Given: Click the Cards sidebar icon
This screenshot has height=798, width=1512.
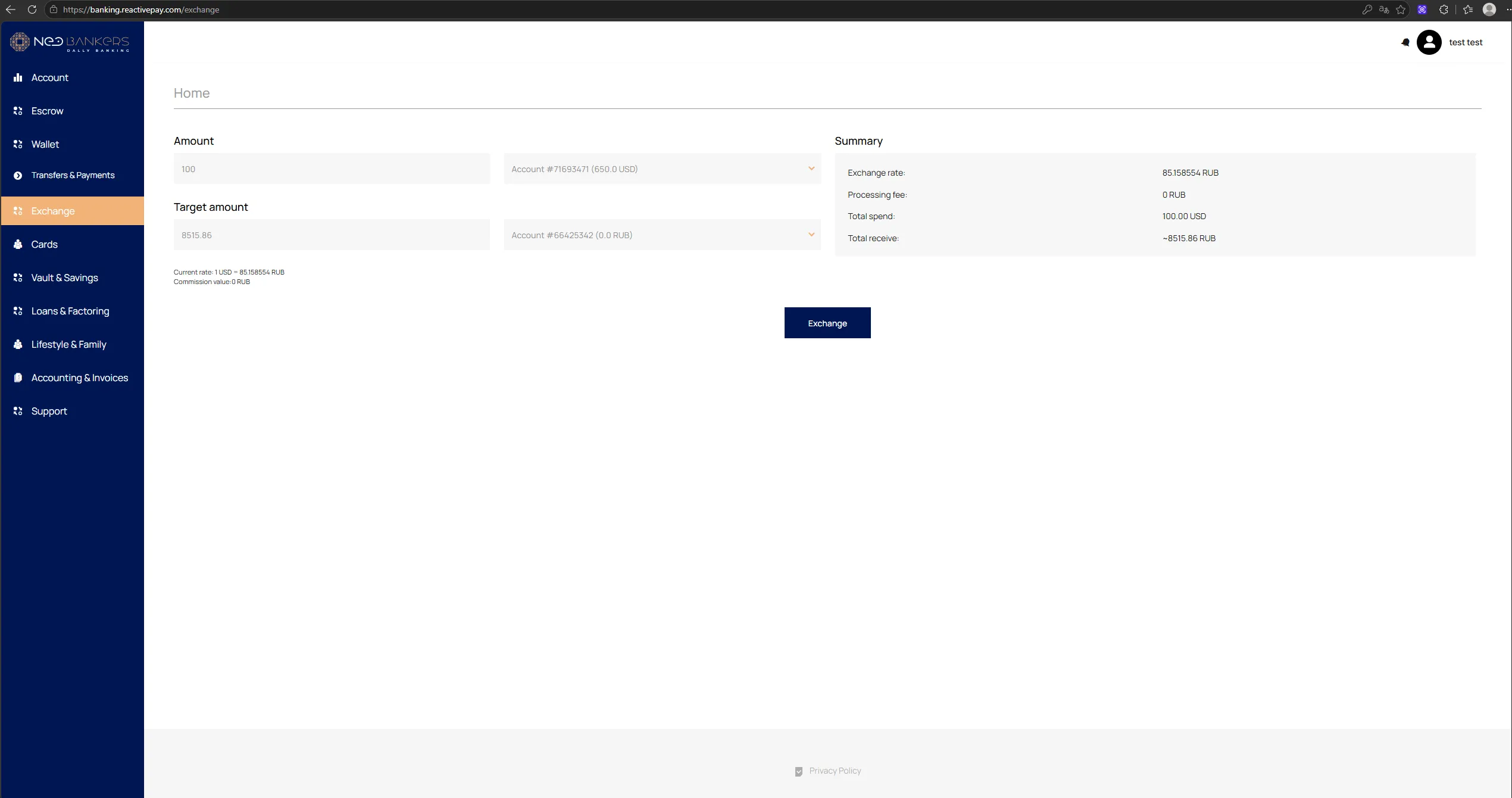Looking at the screenshot, I should click(18, 244).
